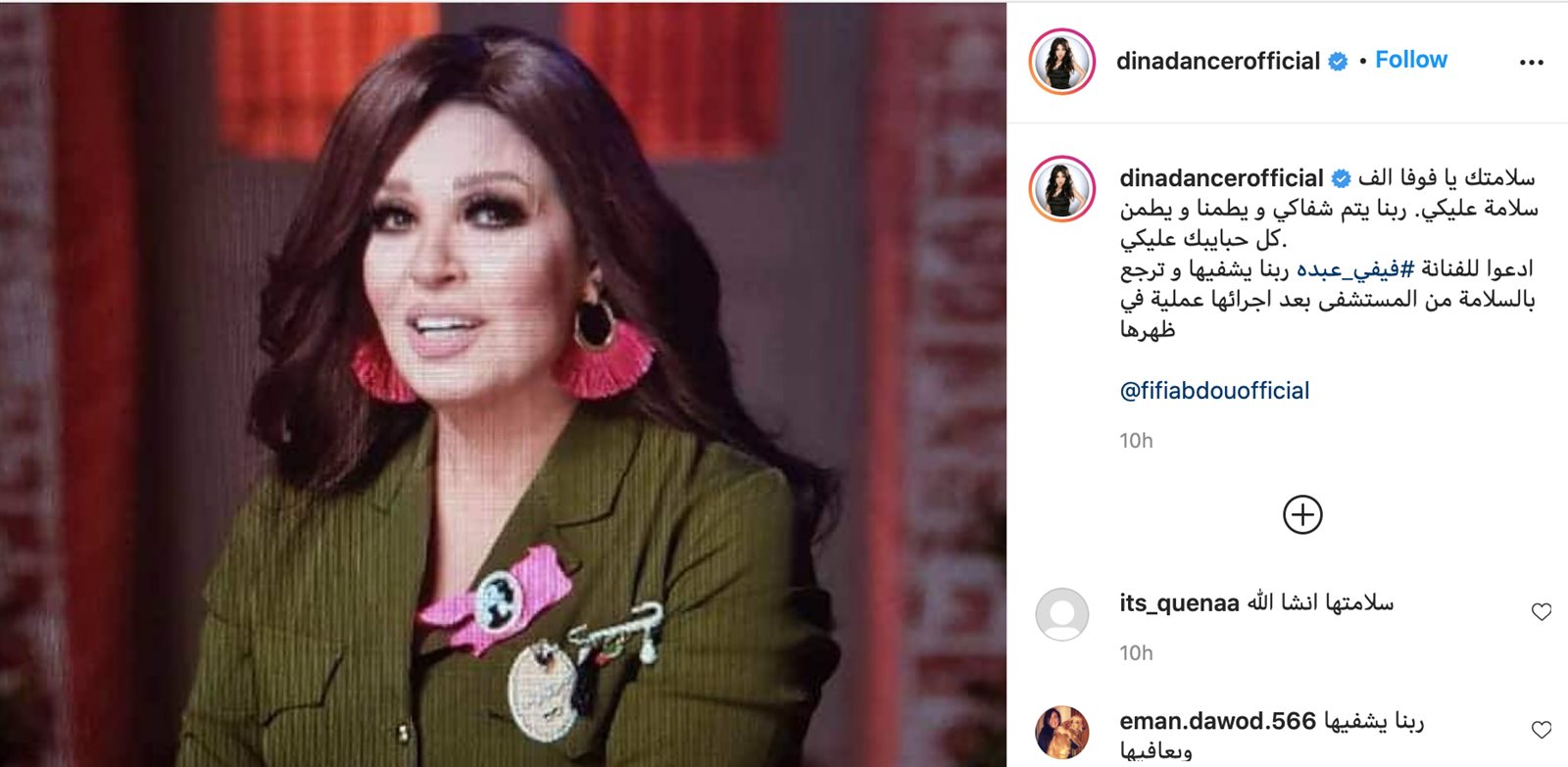Open its_quenaa default avatar

coord(1062,614)
